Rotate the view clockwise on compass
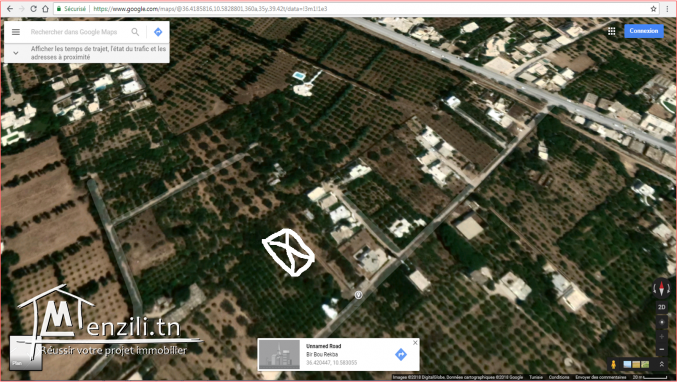Viewport: 677px width, 382px height. pos(668,288)
